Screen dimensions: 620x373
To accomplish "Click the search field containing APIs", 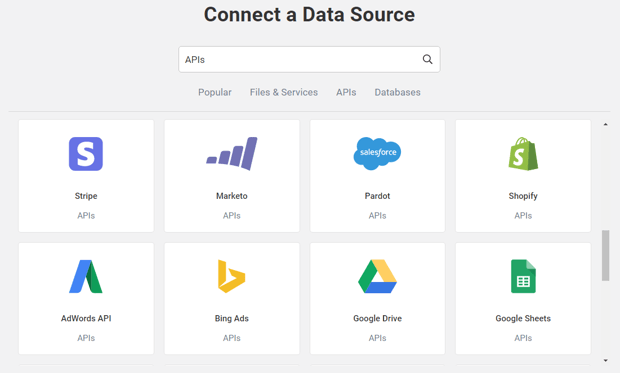I will click(309, 59).
